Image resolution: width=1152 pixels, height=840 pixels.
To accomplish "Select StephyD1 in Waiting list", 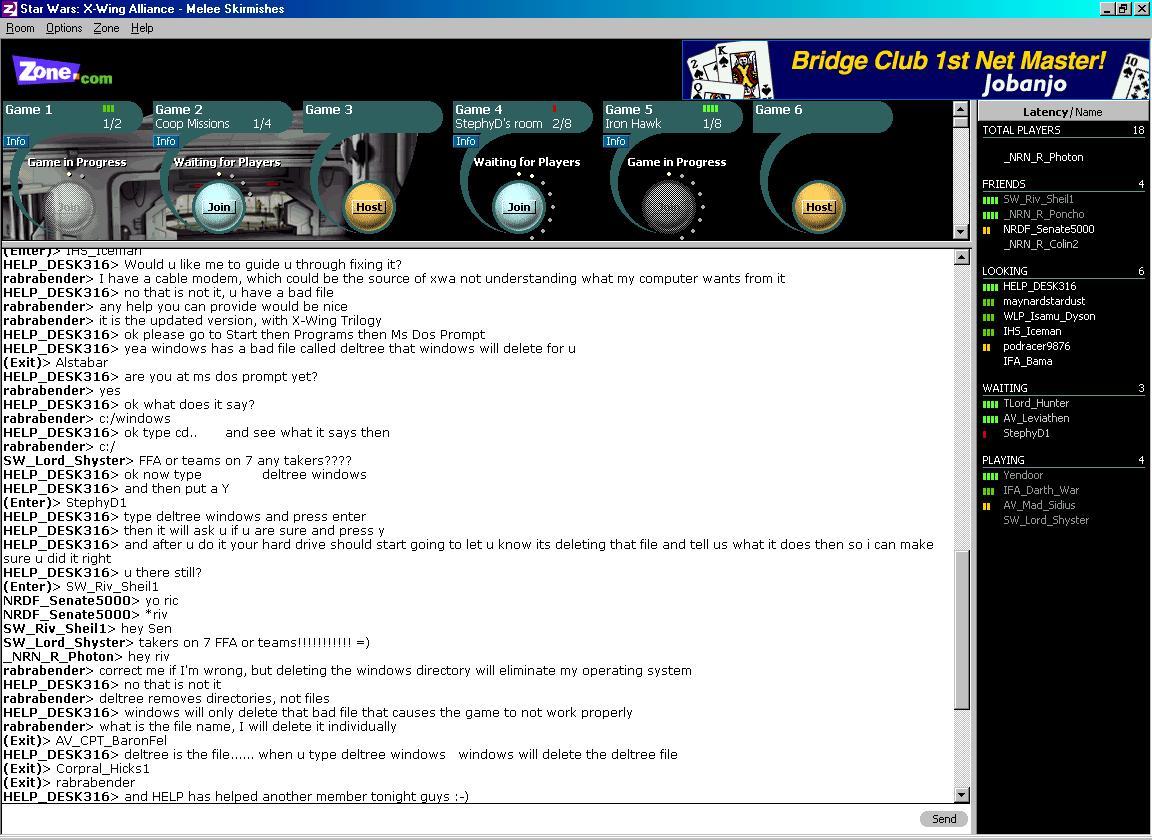I will [x=1026, y=434].
